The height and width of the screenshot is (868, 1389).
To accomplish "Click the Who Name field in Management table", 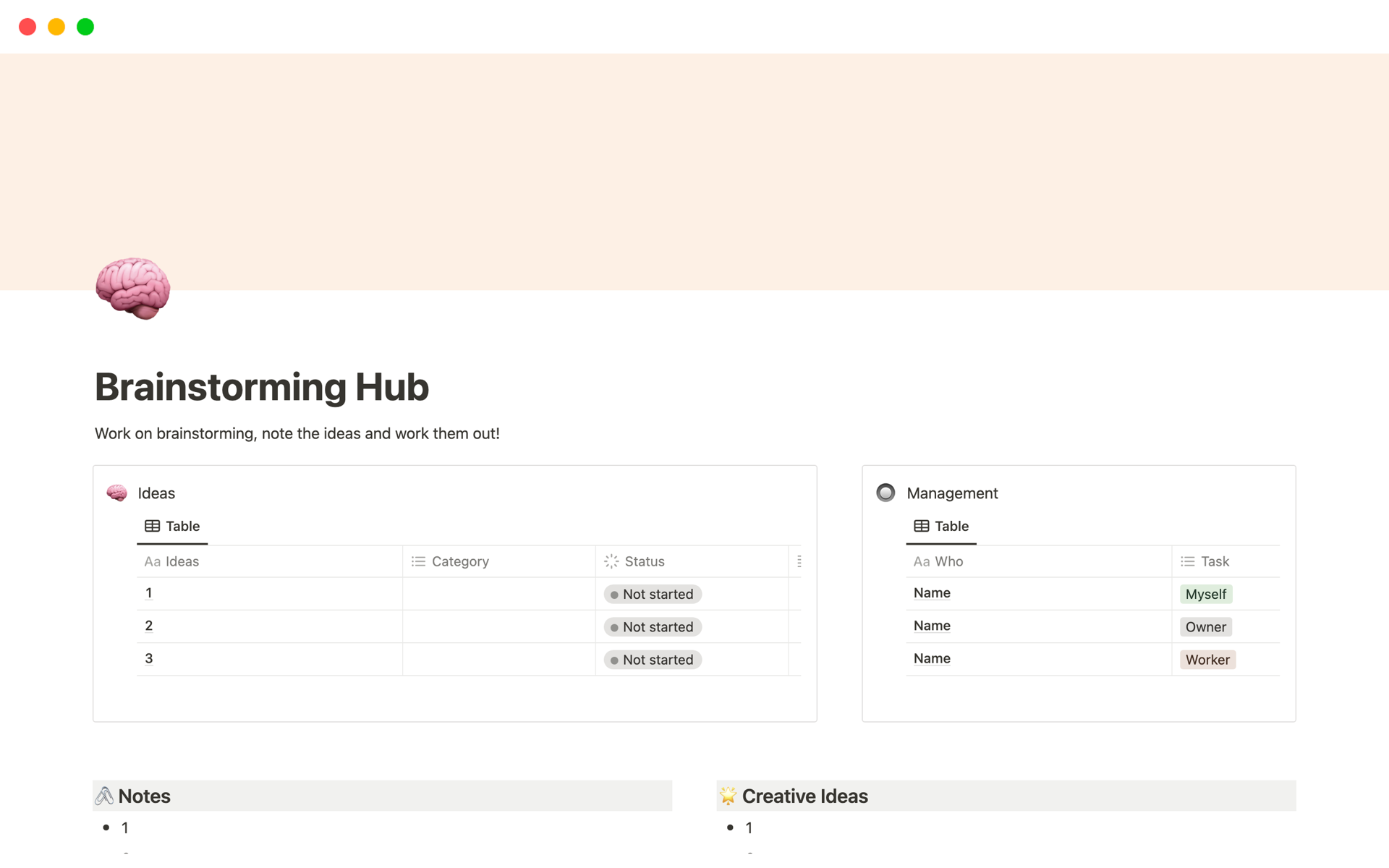I will [931, 593].
